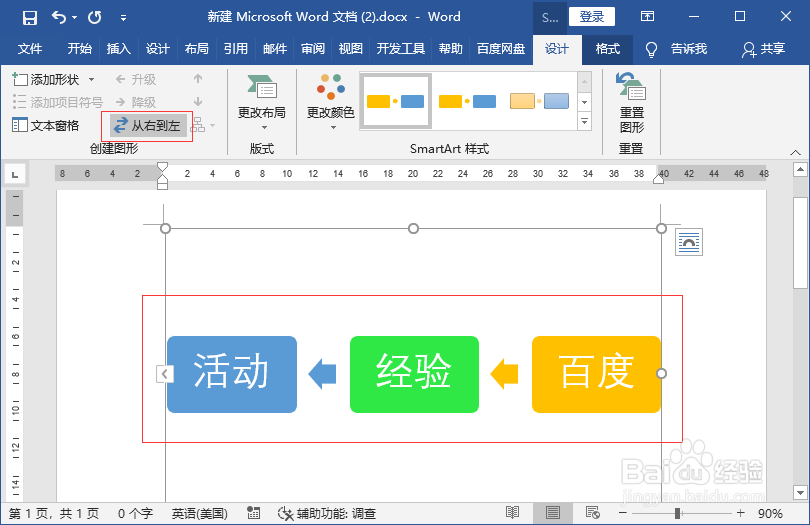Show next row in SmartArt styles gallery
The height and width of the screenshot is (525, 810).
point(584,102)
